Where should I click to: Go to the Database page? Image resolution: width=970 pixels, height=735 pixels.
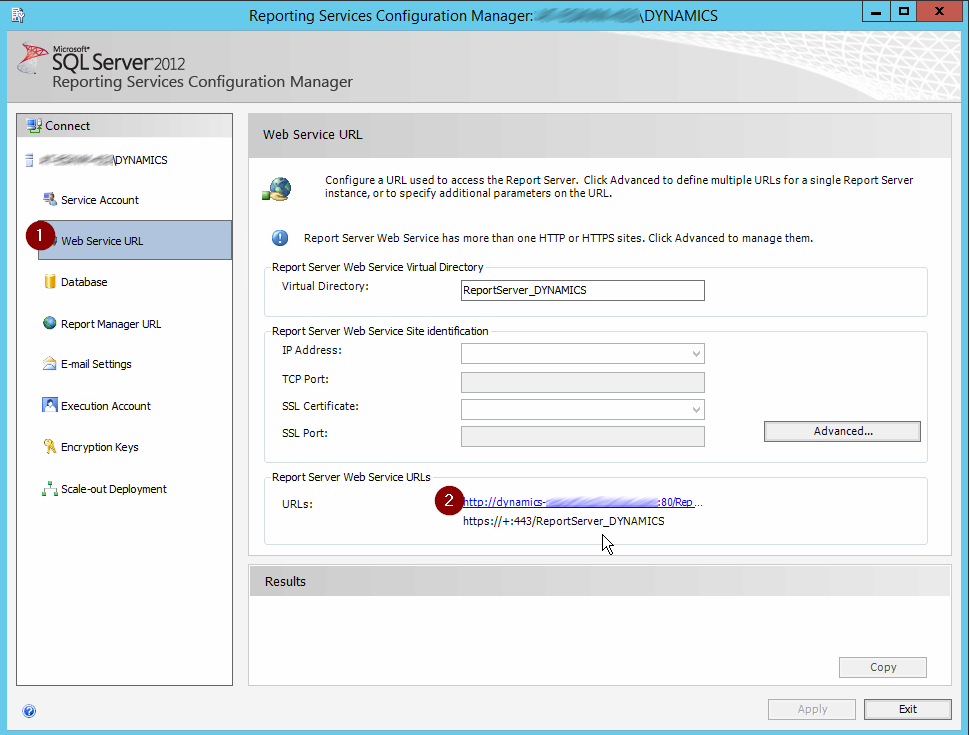pyautogui.click(x=84, y=282)
